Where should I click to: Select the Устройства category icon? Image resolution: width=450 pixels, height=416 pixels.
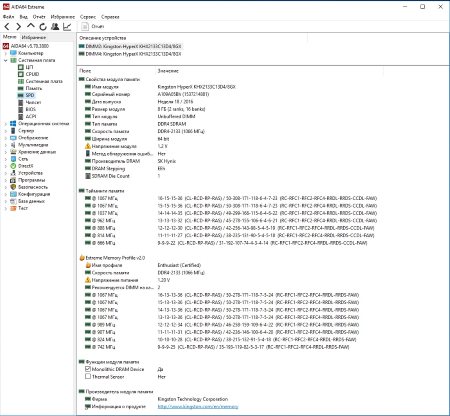[x=13, y=173]
